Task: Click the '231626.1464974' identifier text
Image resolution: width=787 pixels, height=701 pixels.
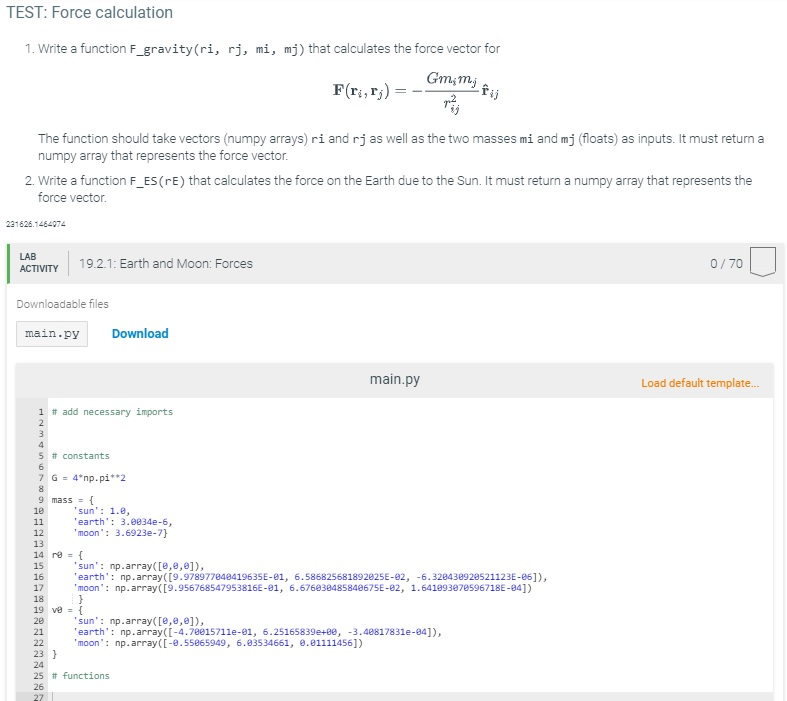Action: coord(36,224)
